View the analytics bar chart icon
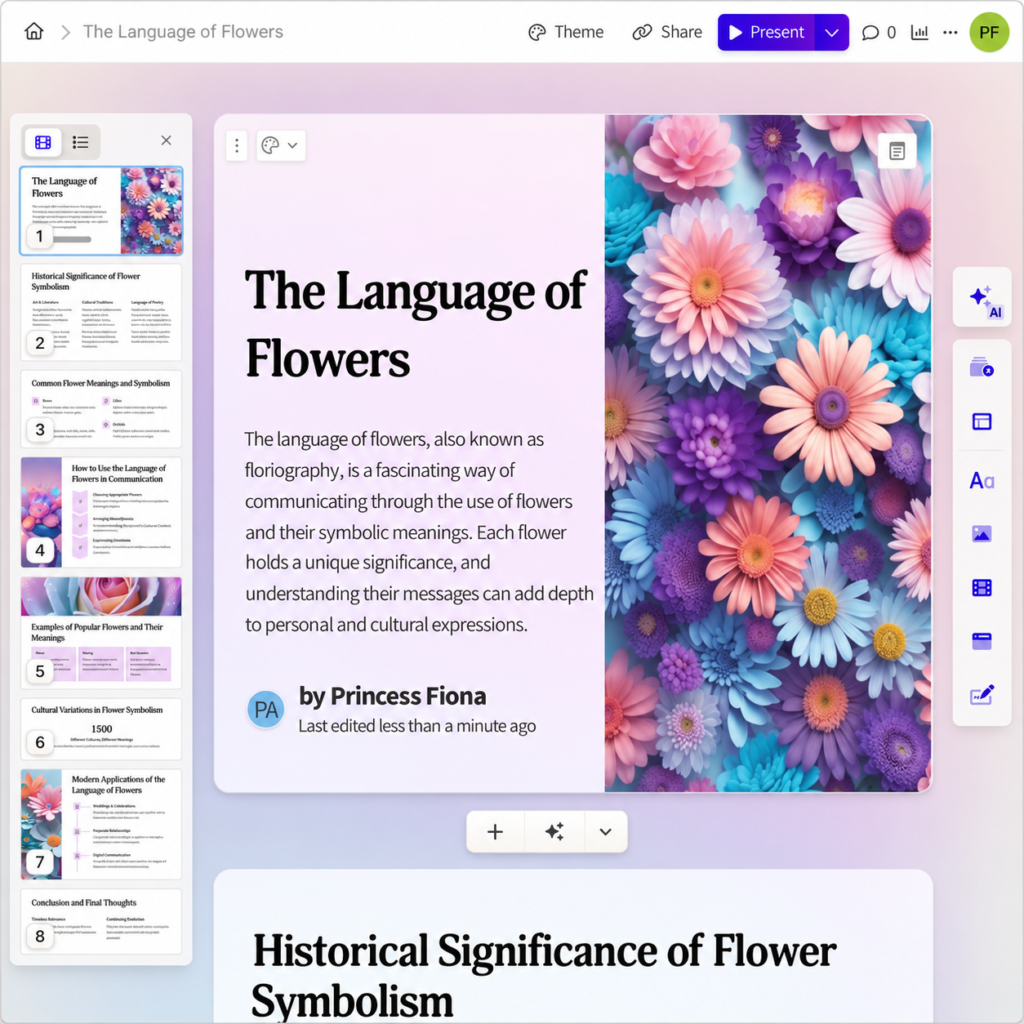Screen dimensions: 1024x1024 click(920, 32)
